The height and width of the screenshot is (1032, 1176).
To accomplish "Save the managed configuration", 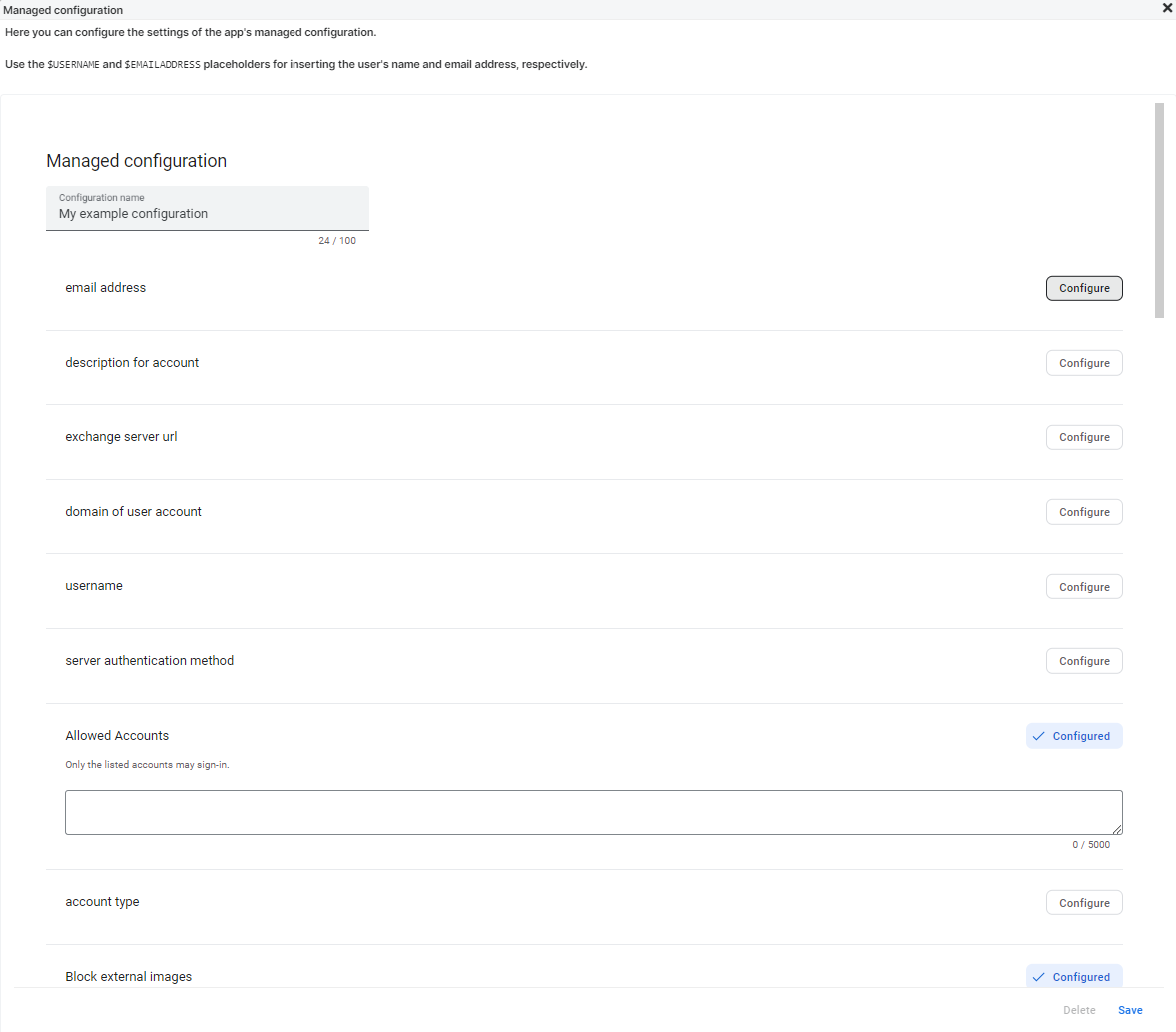I will tap(1130, 1010).
